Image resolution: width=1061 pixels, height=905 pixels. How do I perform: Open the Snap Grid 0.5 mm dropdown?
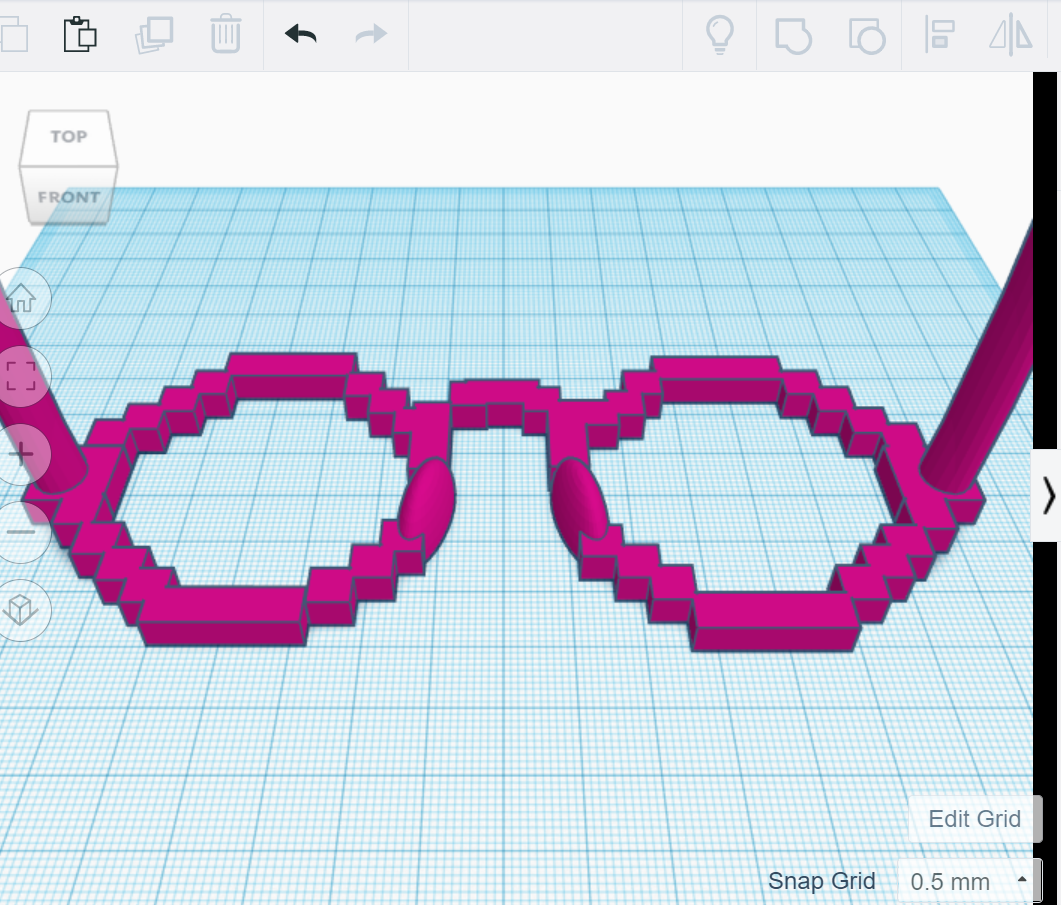pyautogui.click(x=968, y=881)
